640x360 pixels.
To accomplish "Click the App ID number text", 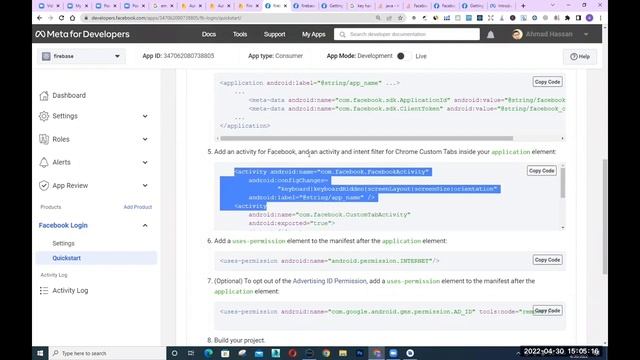I will [x=189, y=56].
